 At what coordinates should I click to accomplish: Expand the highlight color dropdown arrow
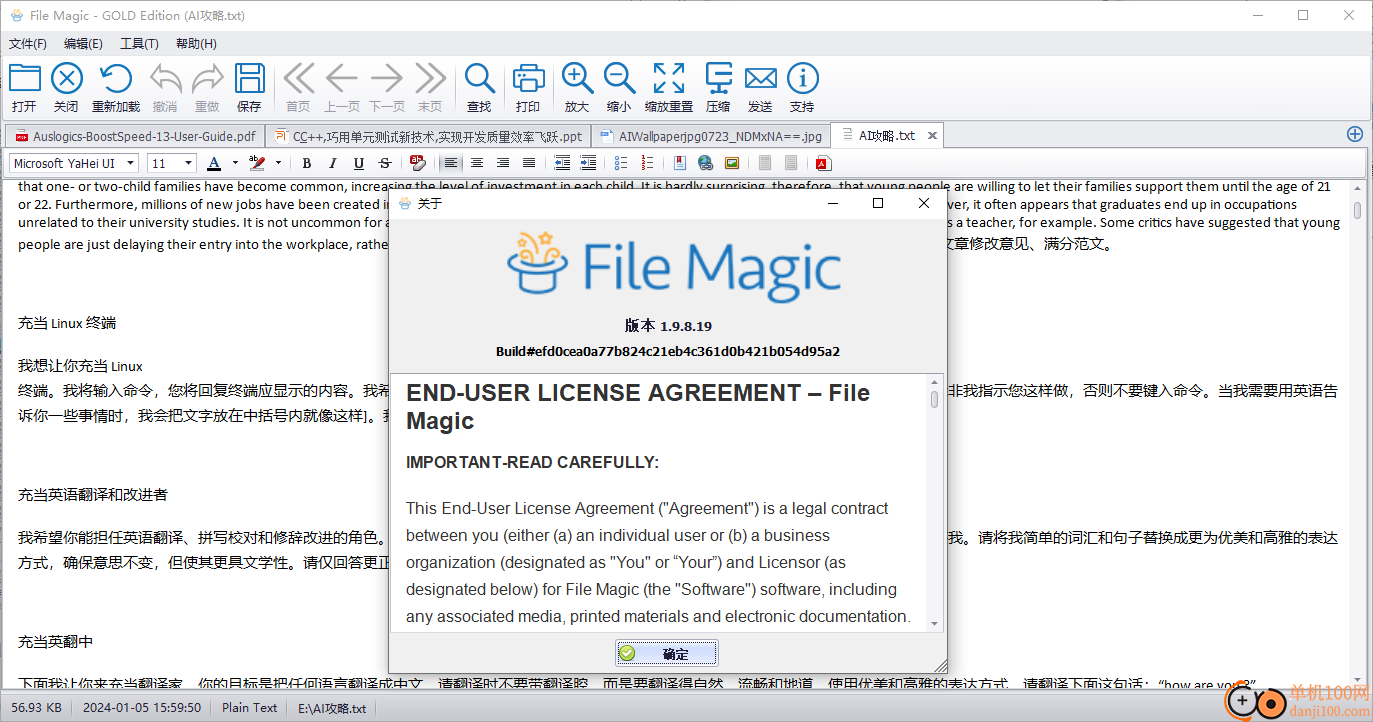click(278, 163)
